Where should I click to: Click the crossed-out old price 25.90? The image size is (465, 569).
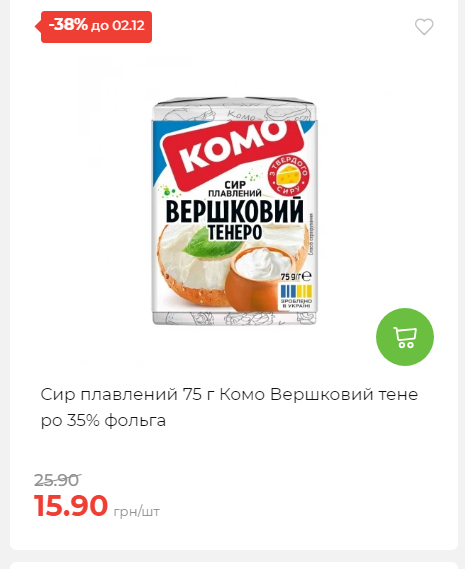coord(57,480)
